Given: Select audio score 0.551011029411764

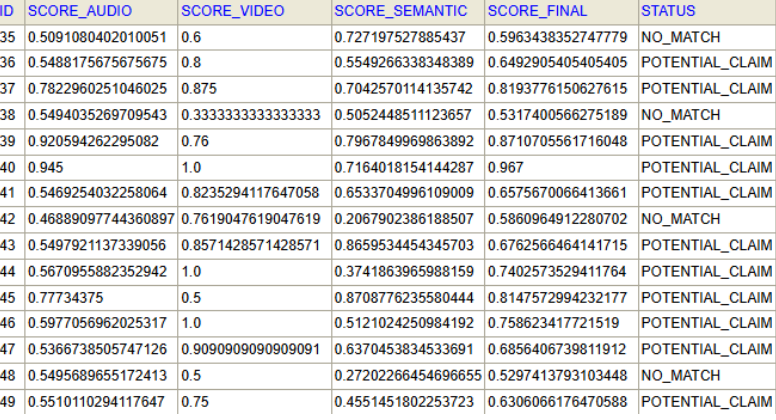Looking at the screenshot, I should point(96,401).
